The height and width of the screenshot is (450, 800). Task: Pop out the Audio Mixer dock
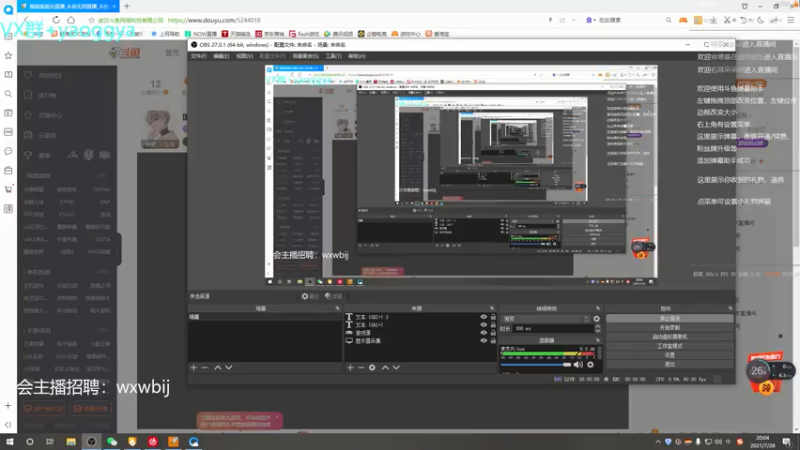[x=597, y=340]
